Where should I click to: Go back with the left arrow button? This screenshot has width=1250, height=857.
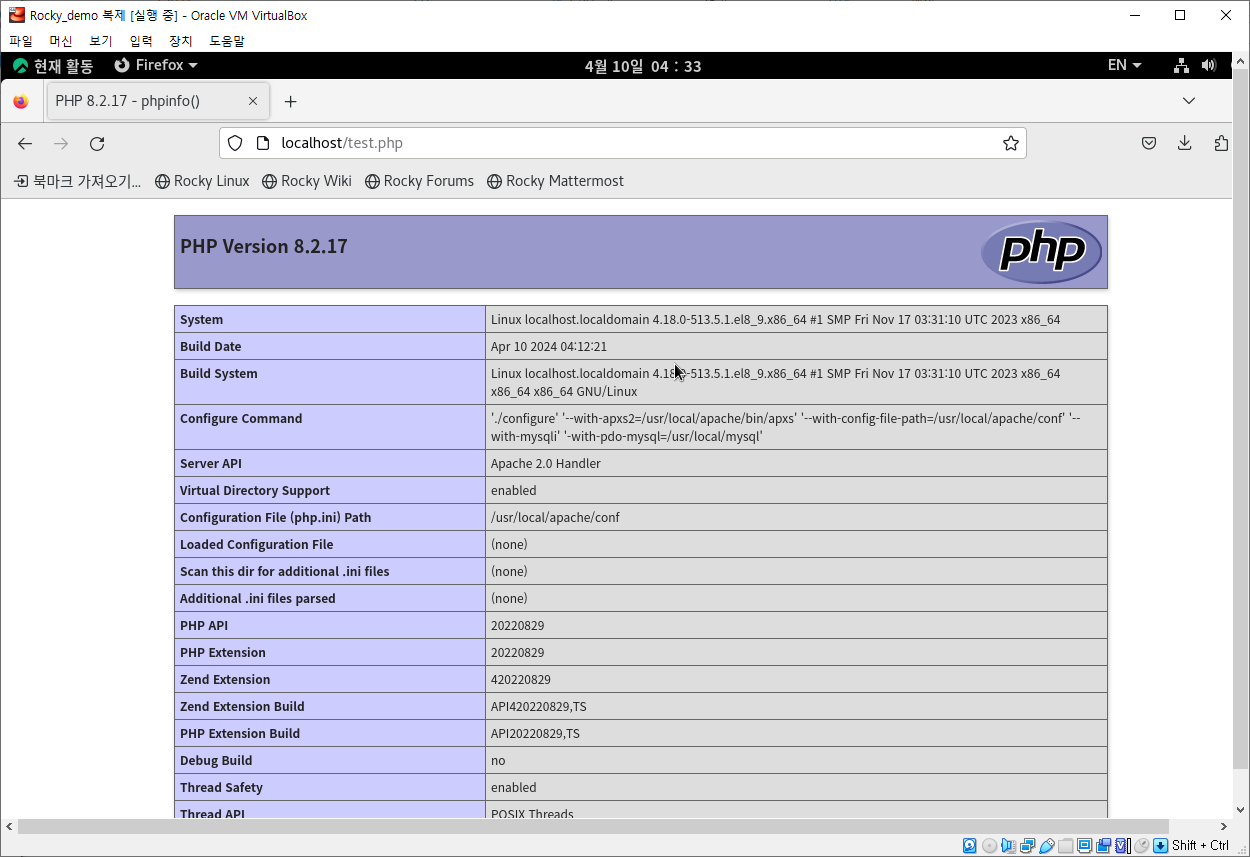coord(25,143)
